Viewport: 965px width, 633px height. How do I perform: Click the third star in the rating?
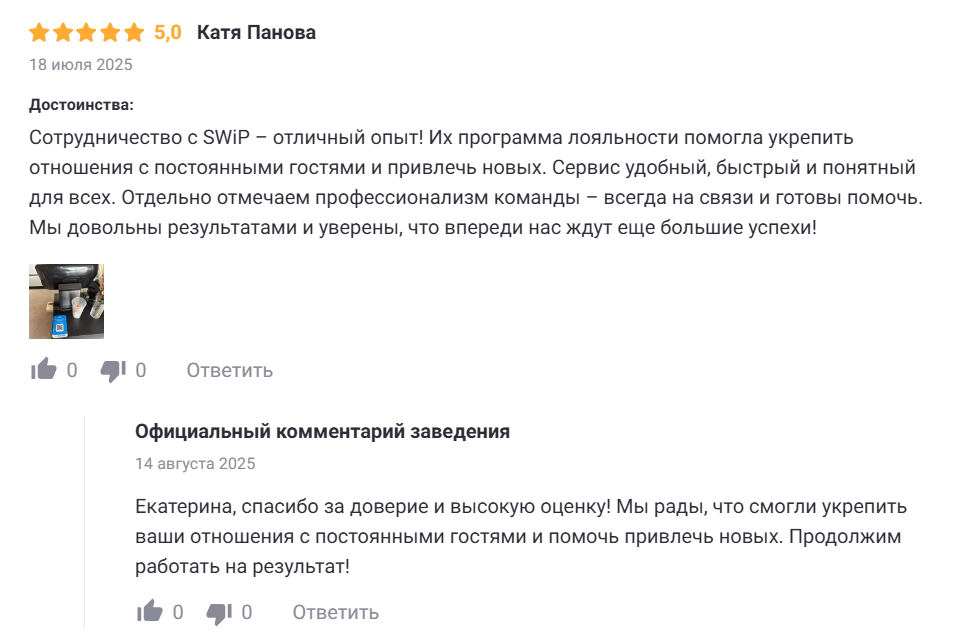(x=88, y=33)
